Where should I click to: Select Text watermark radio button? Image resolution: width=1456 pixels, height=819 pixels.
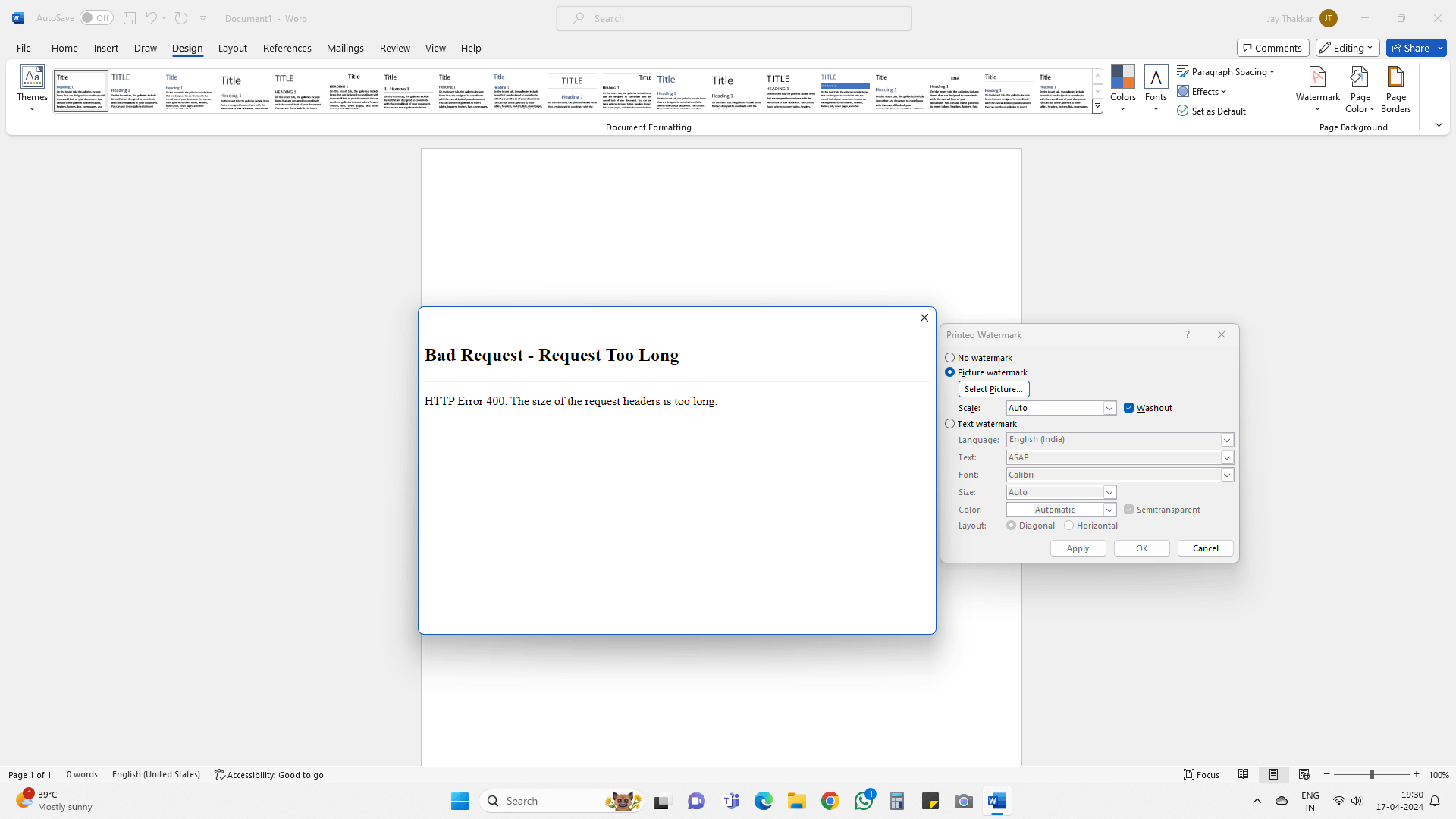pyautogui.click(x=950, y=424)
